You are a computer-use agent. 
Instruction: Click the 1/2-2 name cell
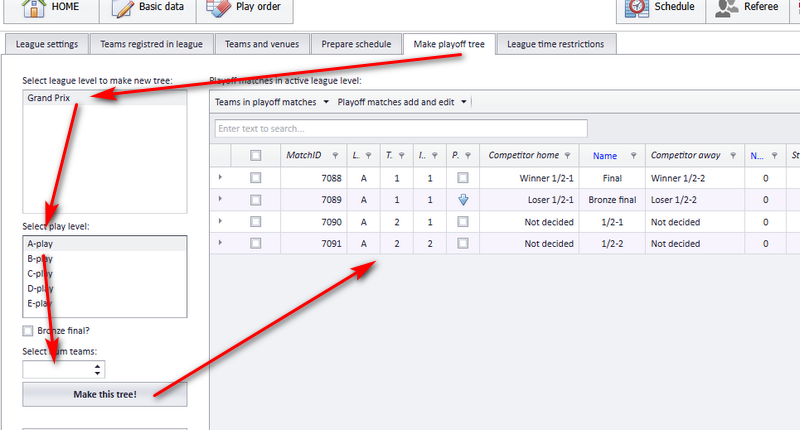(x=612, y=244)
